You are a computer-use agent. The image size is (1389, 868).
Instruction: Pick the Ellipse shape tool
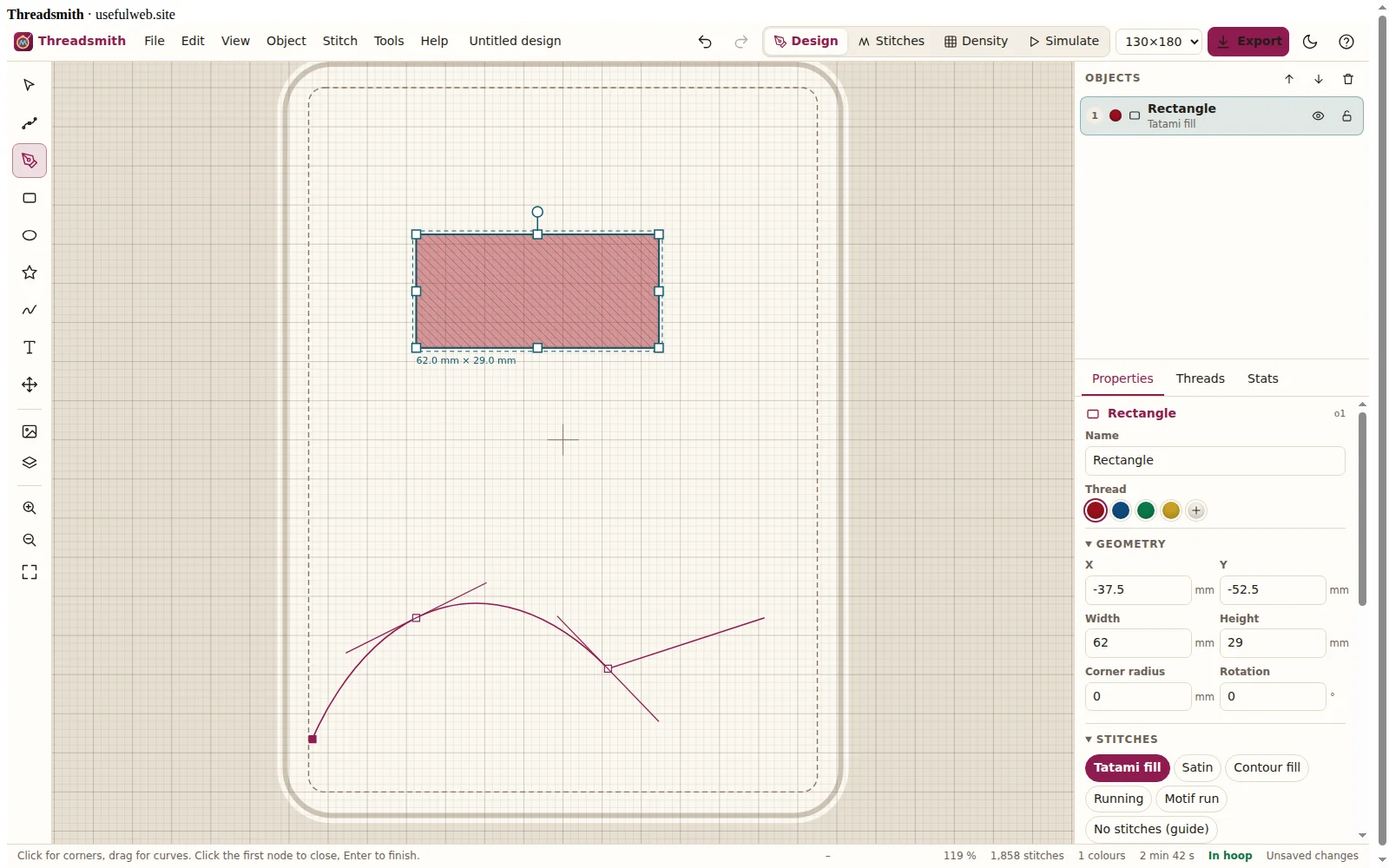point(30,235)
